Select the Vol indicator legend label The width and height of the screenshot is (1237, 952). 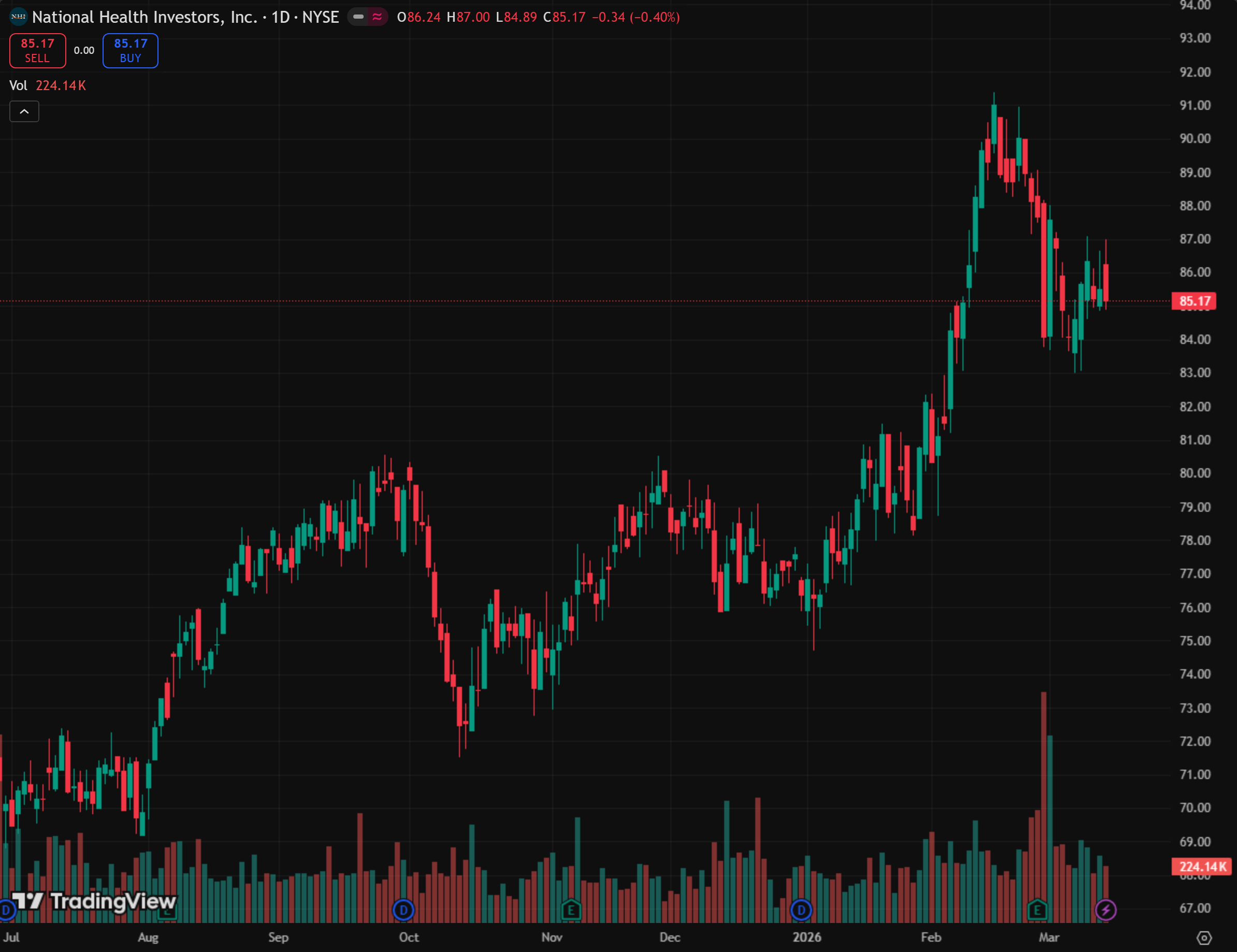[x=18, y=85]
